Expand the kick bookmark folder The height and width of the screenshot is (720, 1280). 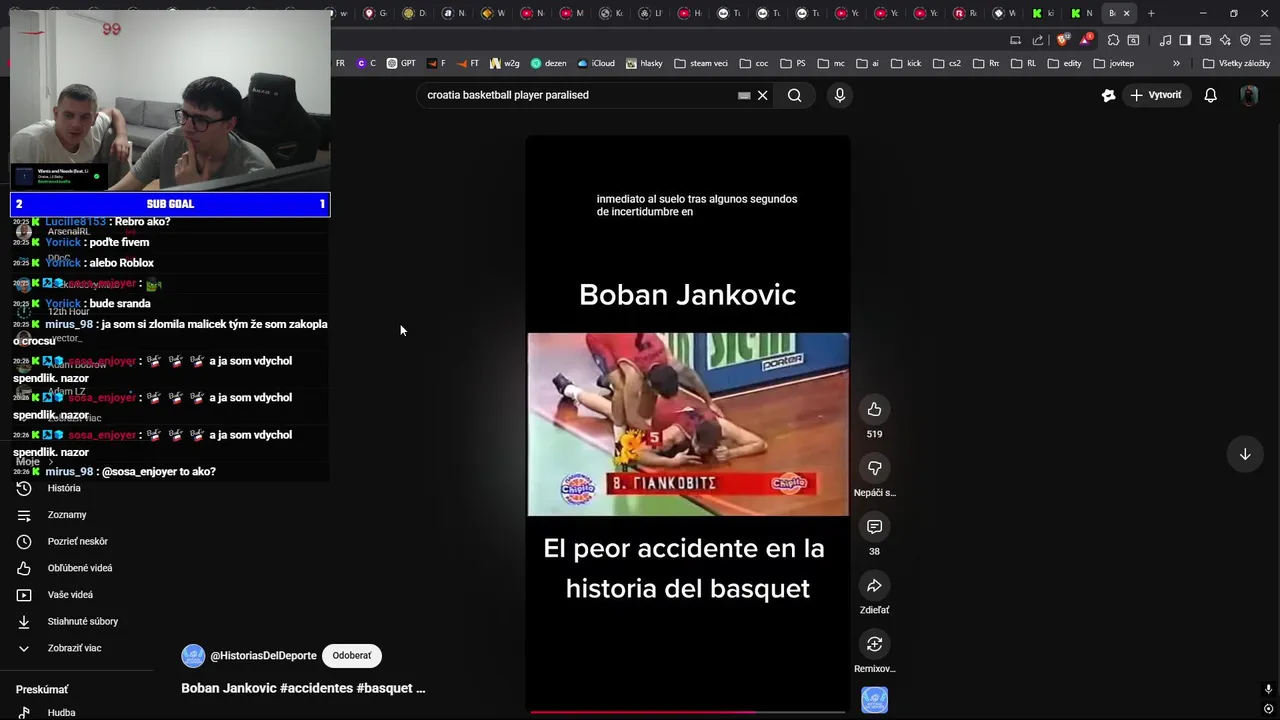(x=906, y=63)
